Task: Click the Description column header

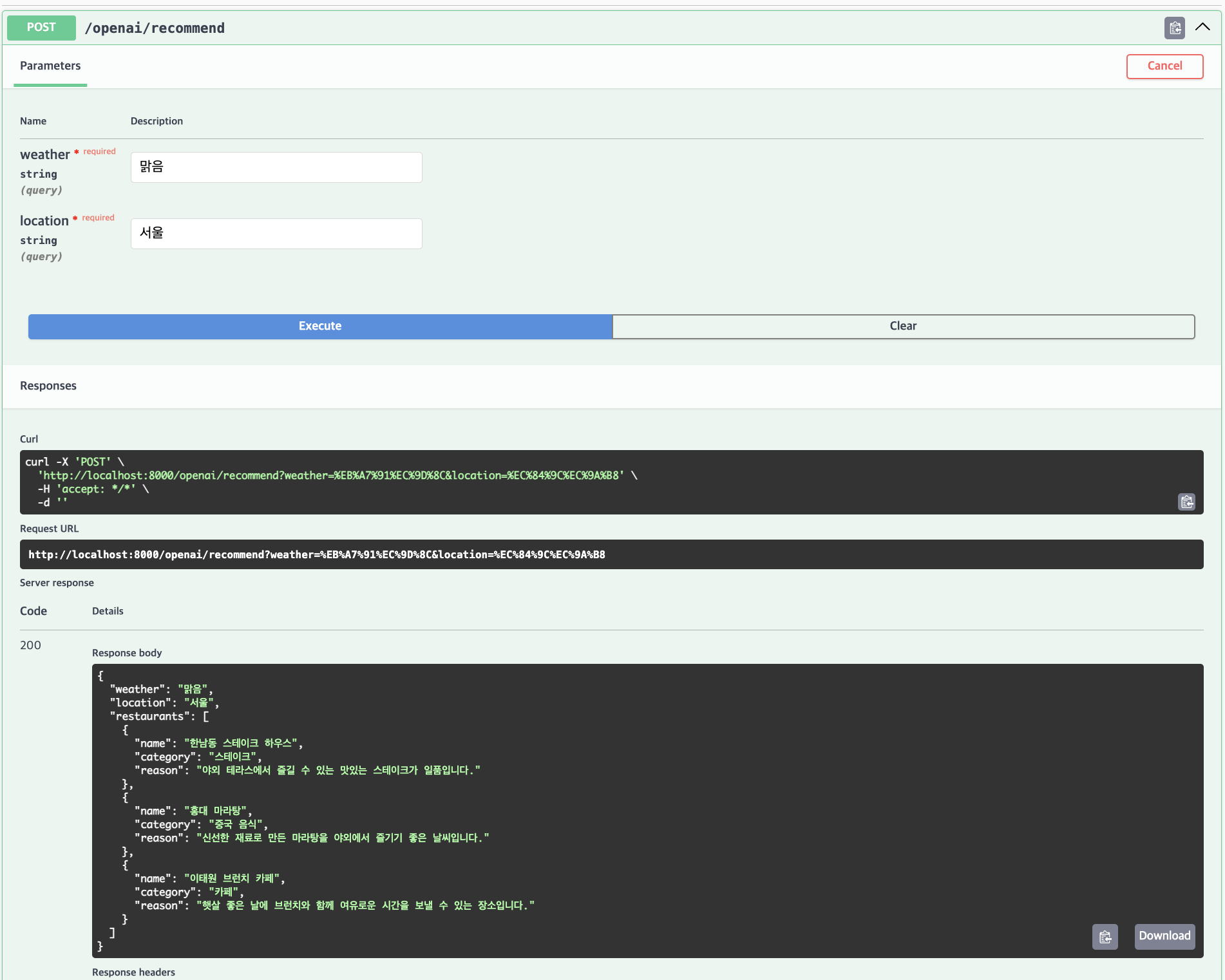Action: coord(157,121)
